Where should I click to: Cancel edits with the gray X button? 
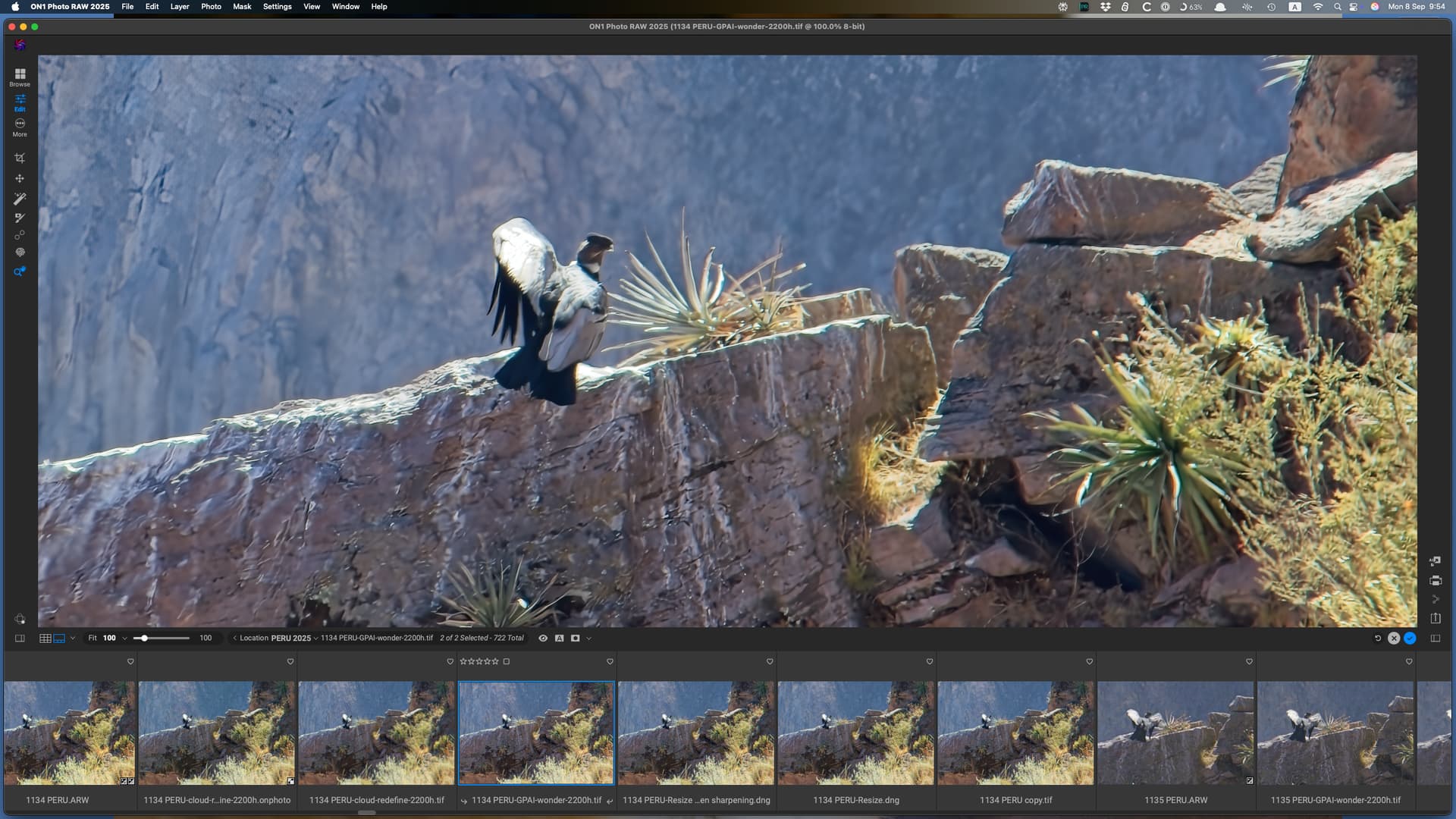point(1394,639)
